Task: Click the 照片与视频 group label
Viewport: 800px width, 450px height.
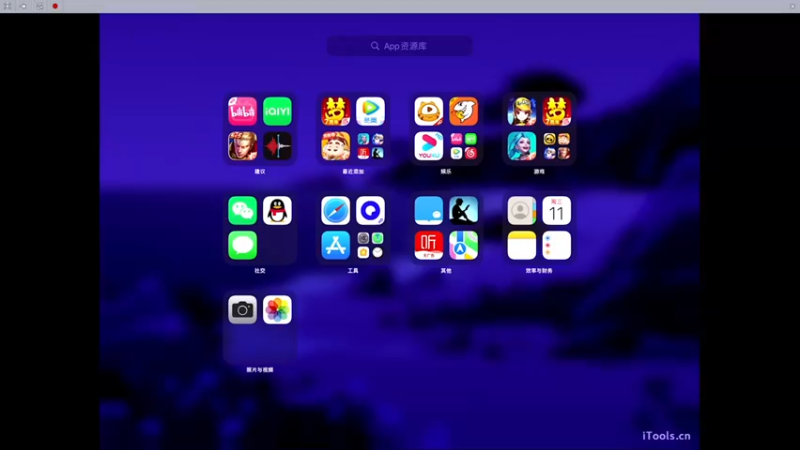Action: 260,369
